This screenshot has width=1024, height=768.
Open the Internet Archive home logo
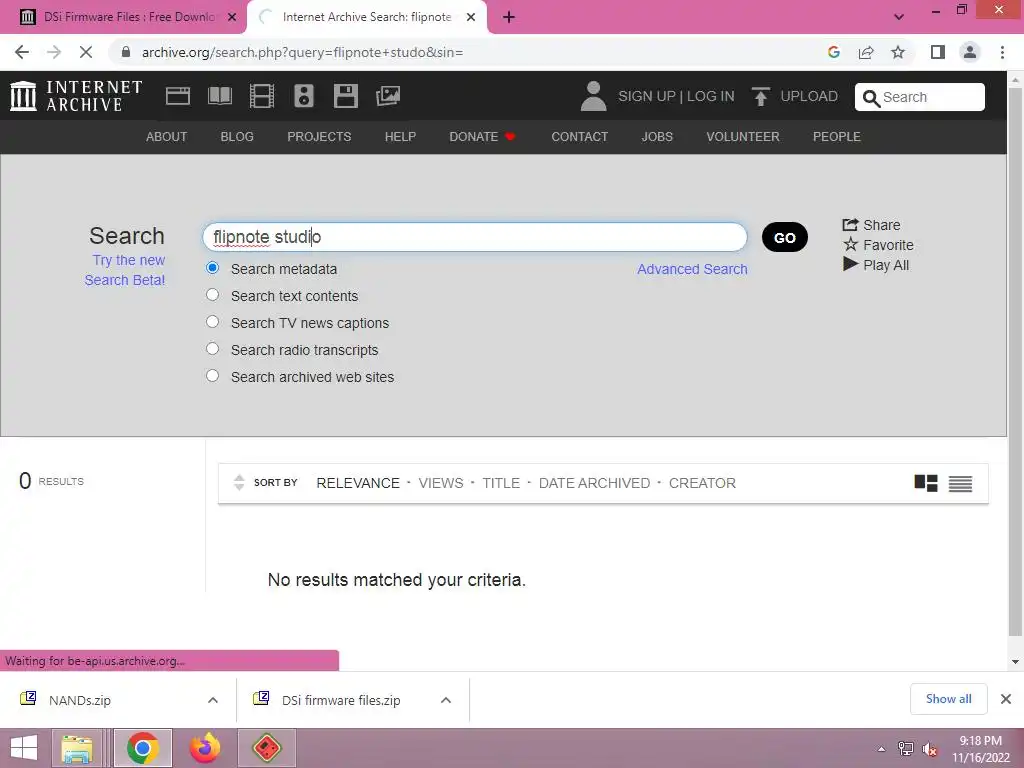click(76, 96)
